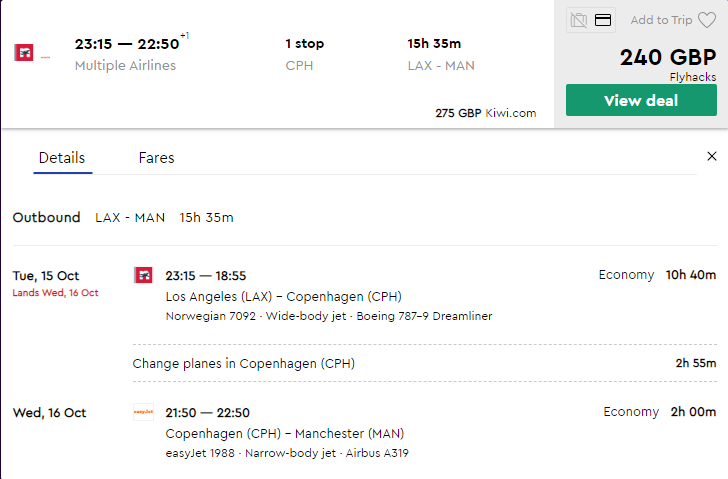
Task: Click the Add to Trip label
Action: pos(661,20)
